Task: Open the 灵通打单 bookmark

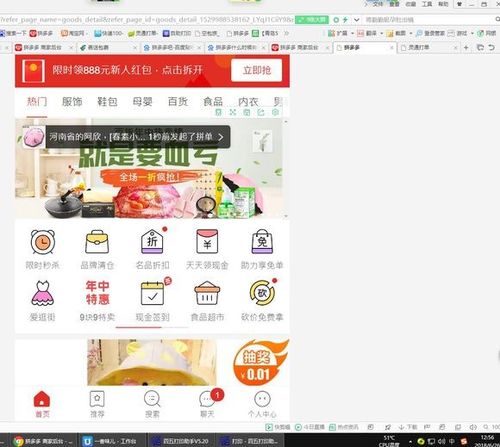Action: tap(143, 33)
